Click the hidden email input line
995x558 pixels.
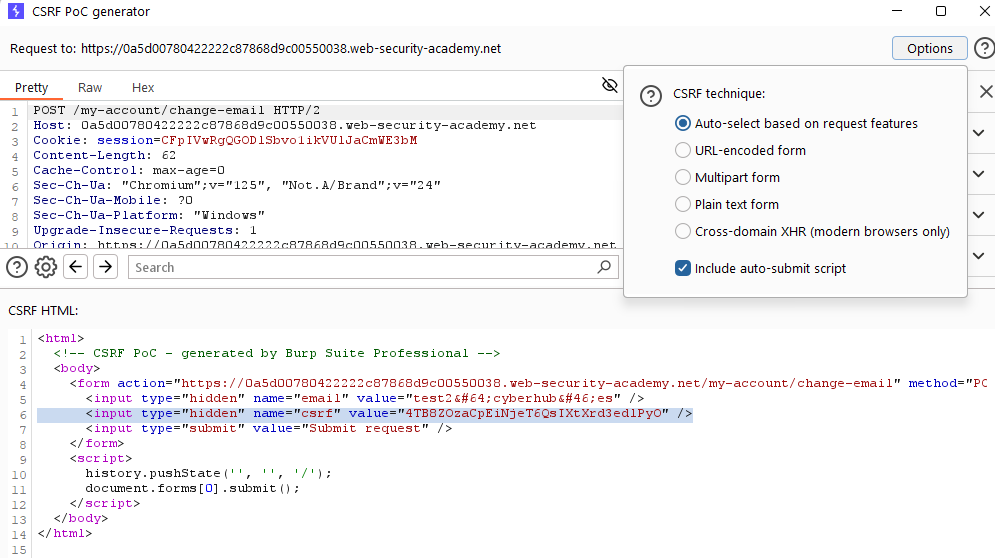[x=365, y=399]
